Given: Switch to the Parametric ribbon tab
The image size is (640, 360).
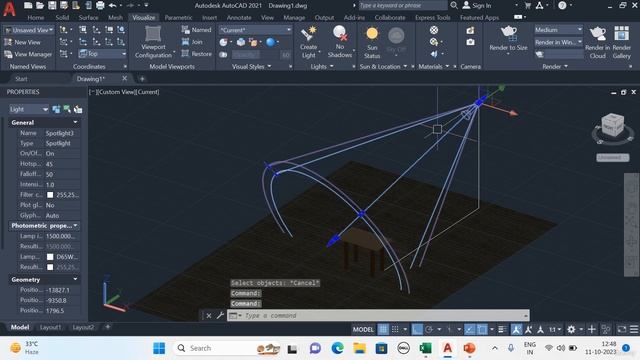Looking at the screenshot, I should pyautogui.click(x=178, y=18).
